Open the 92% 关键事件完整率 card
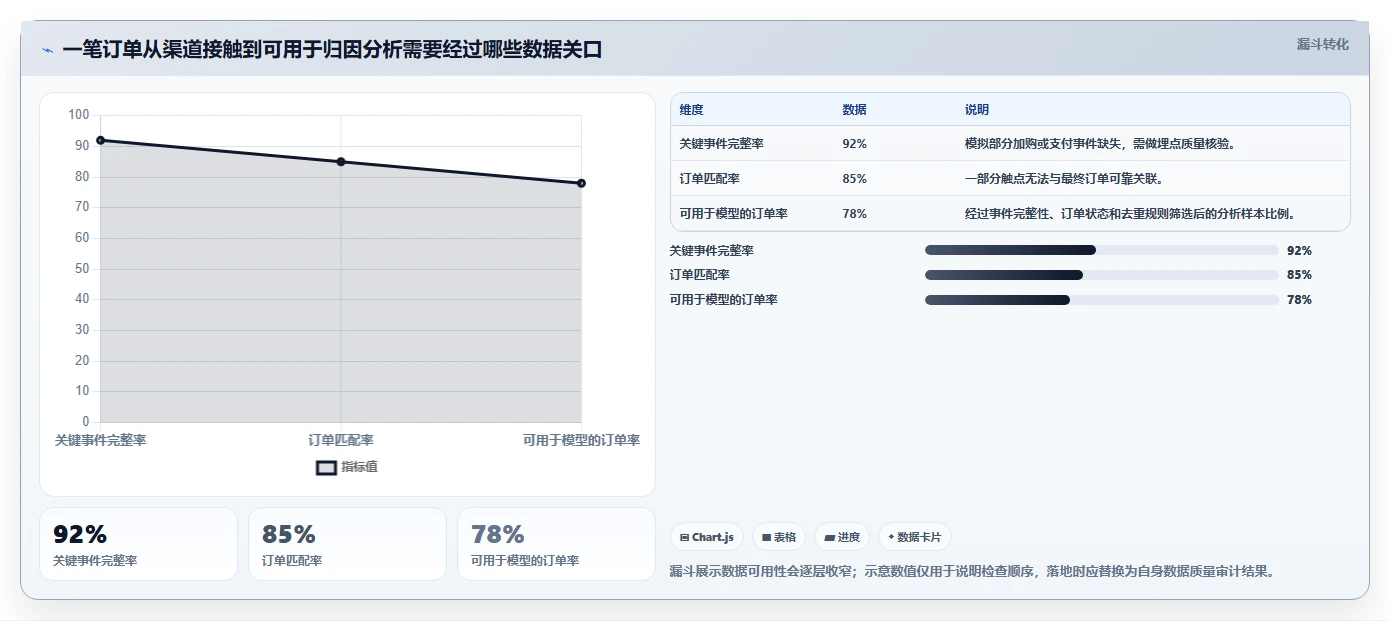The image size is (1390, 621). (138, 544)
